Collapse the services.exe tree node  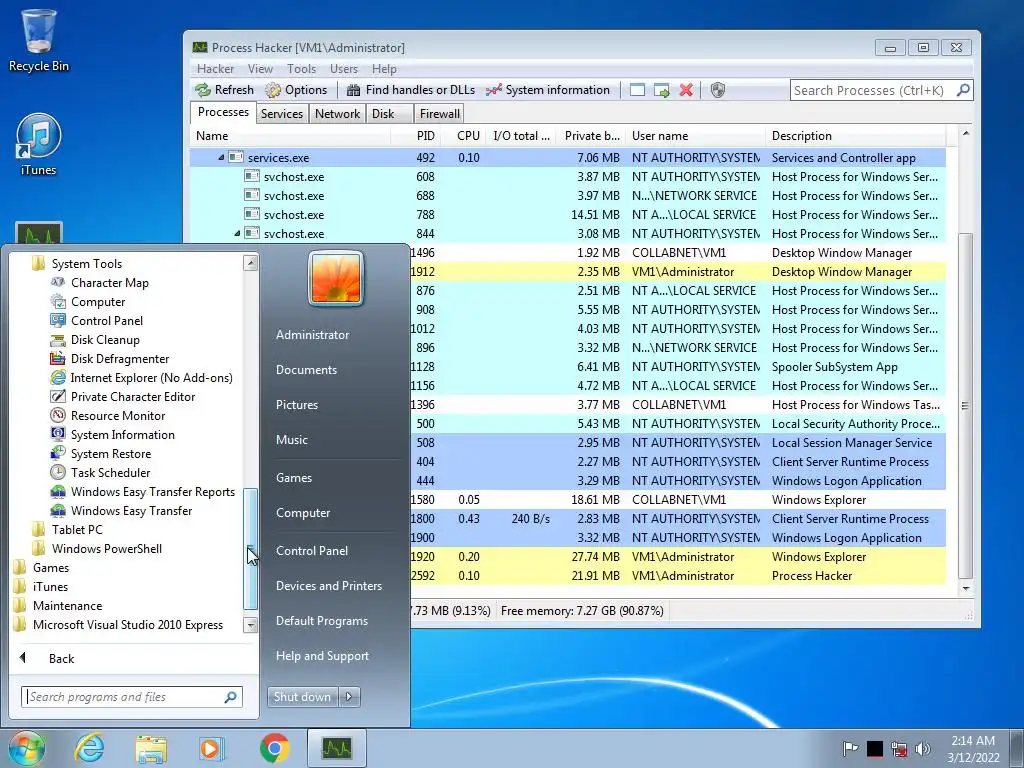tap(221, 157)
